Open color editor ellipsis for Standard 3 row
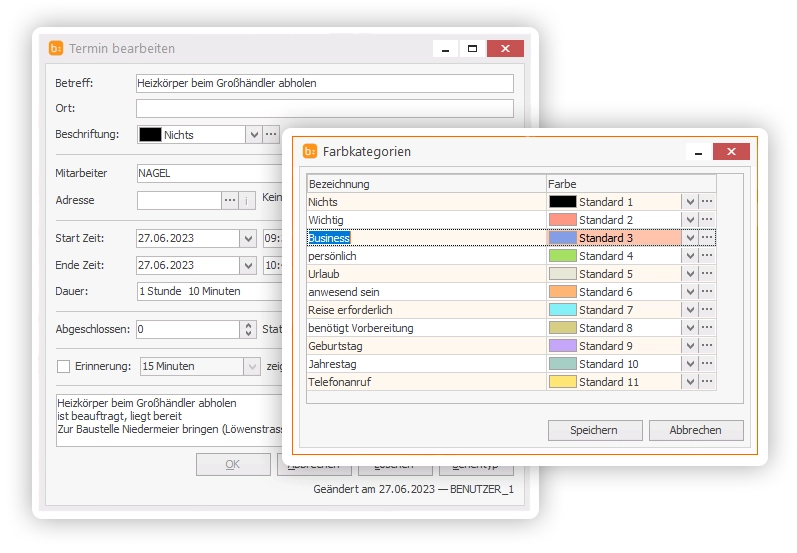 point(707,238)
